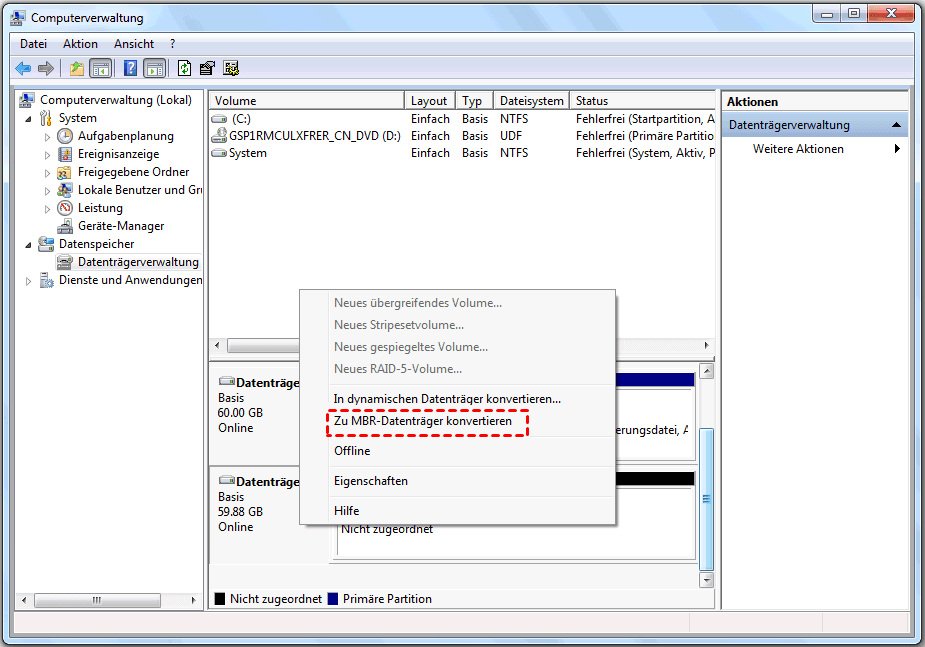The image size is (925, 647).
Task: Click the Datenträgerverwaltung disk icon in tree
Action: coord(64,262)
